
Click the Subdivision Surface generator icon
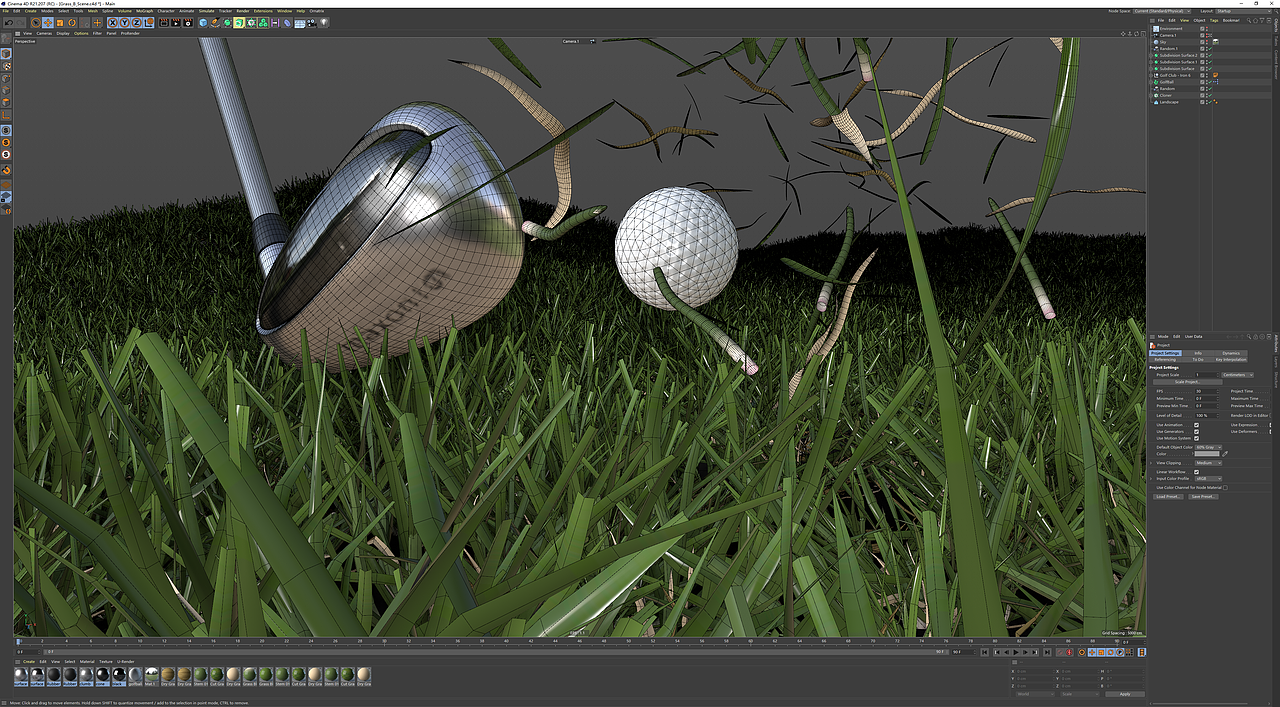point(227,22)
